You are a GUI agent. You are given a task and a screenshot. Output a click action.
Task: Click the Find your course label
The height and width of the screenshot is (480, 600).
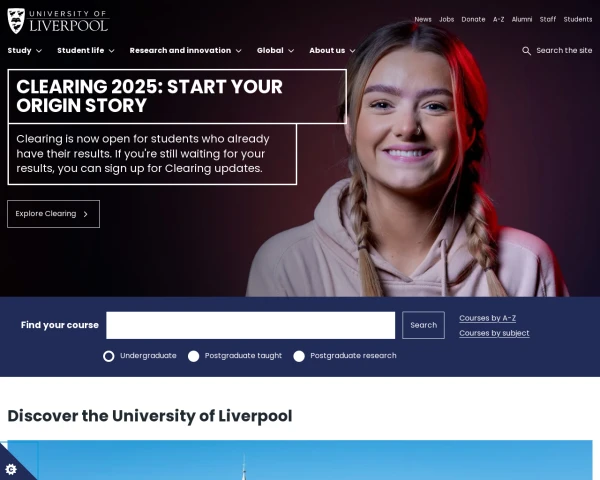pyautogui.click(x=60, y=325)
